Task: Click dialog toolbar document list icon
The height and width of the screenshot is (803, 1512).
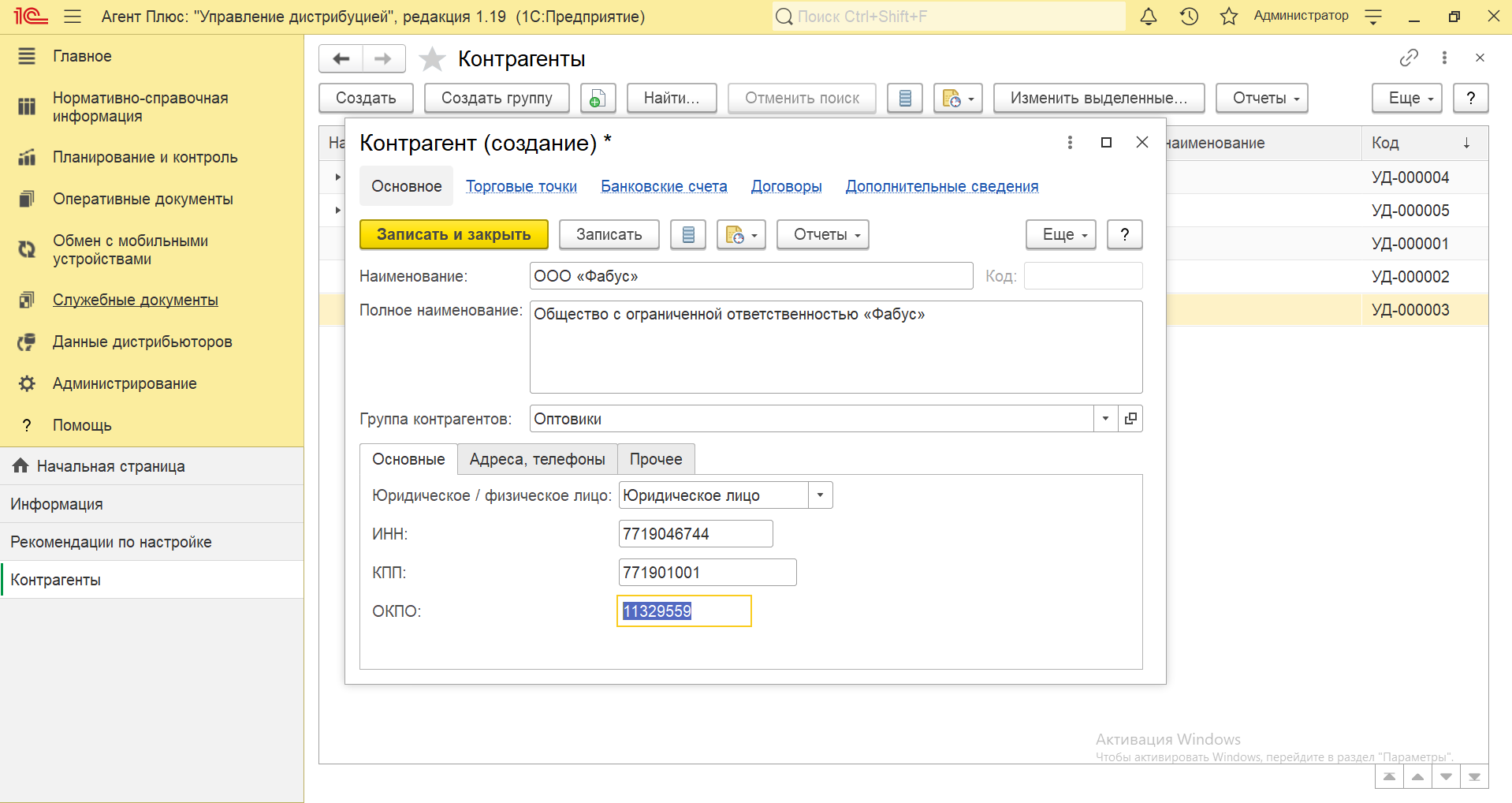Action: click(x=688, y=235)
